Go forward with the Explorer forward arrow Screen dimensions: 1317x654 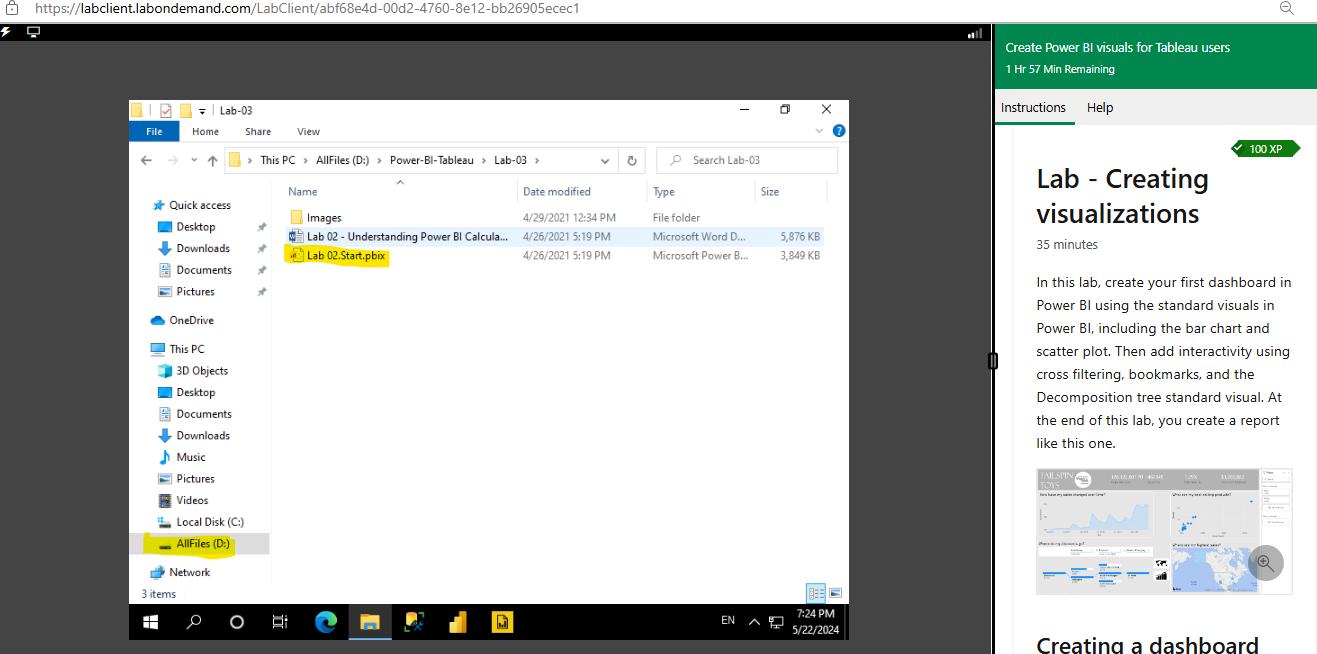click(x=174, y=160)
